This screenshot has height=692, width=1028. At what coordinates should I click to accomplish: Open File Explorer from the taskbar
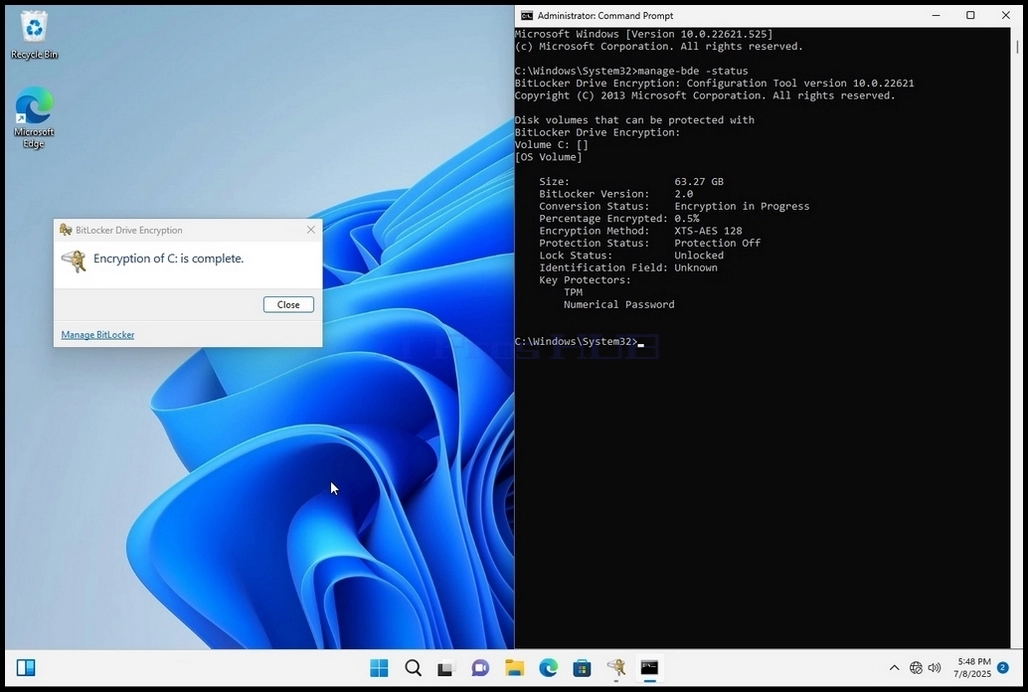point(515,668)
